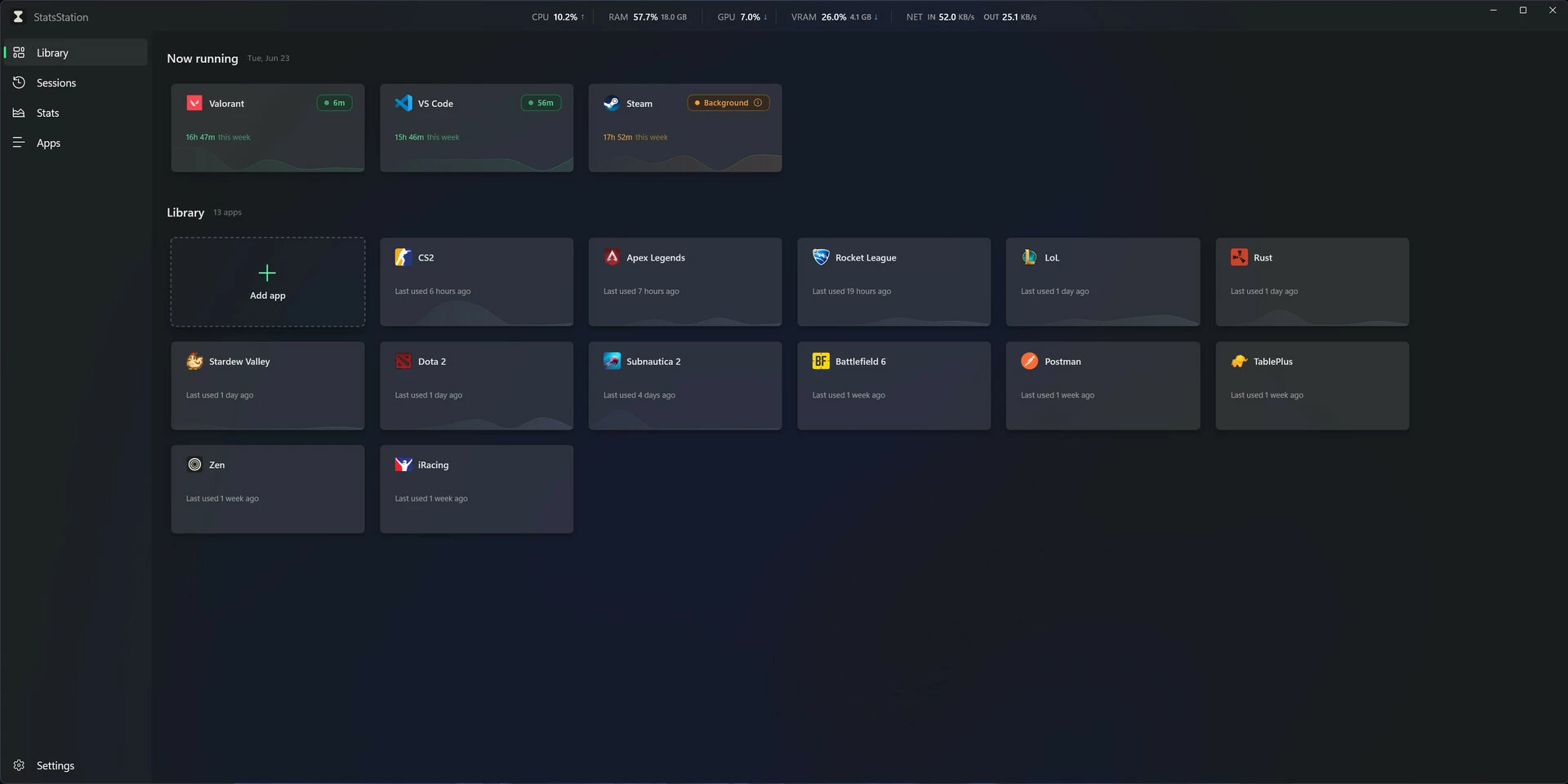
Task: Switch to the Sessions view
Action: [x=75, y=82]
